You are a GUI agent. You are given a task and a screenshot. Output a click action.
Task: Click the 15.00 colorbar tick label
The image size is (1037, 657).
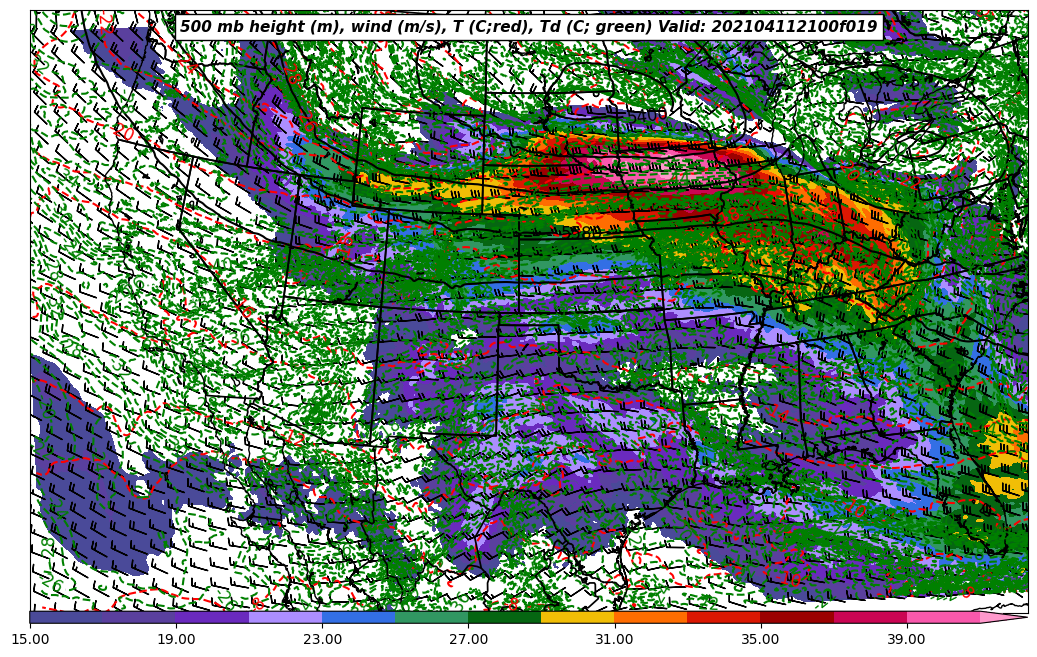[30, 637]
